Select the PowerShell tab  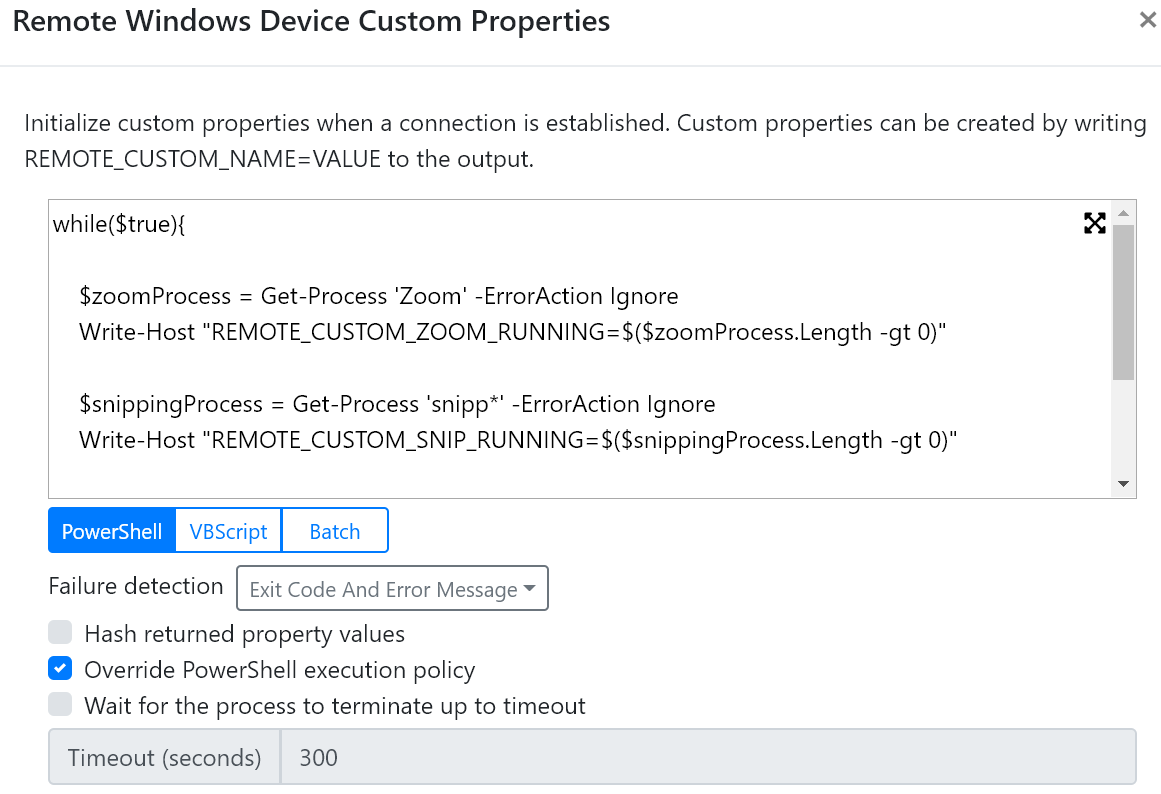click(111, 530)
